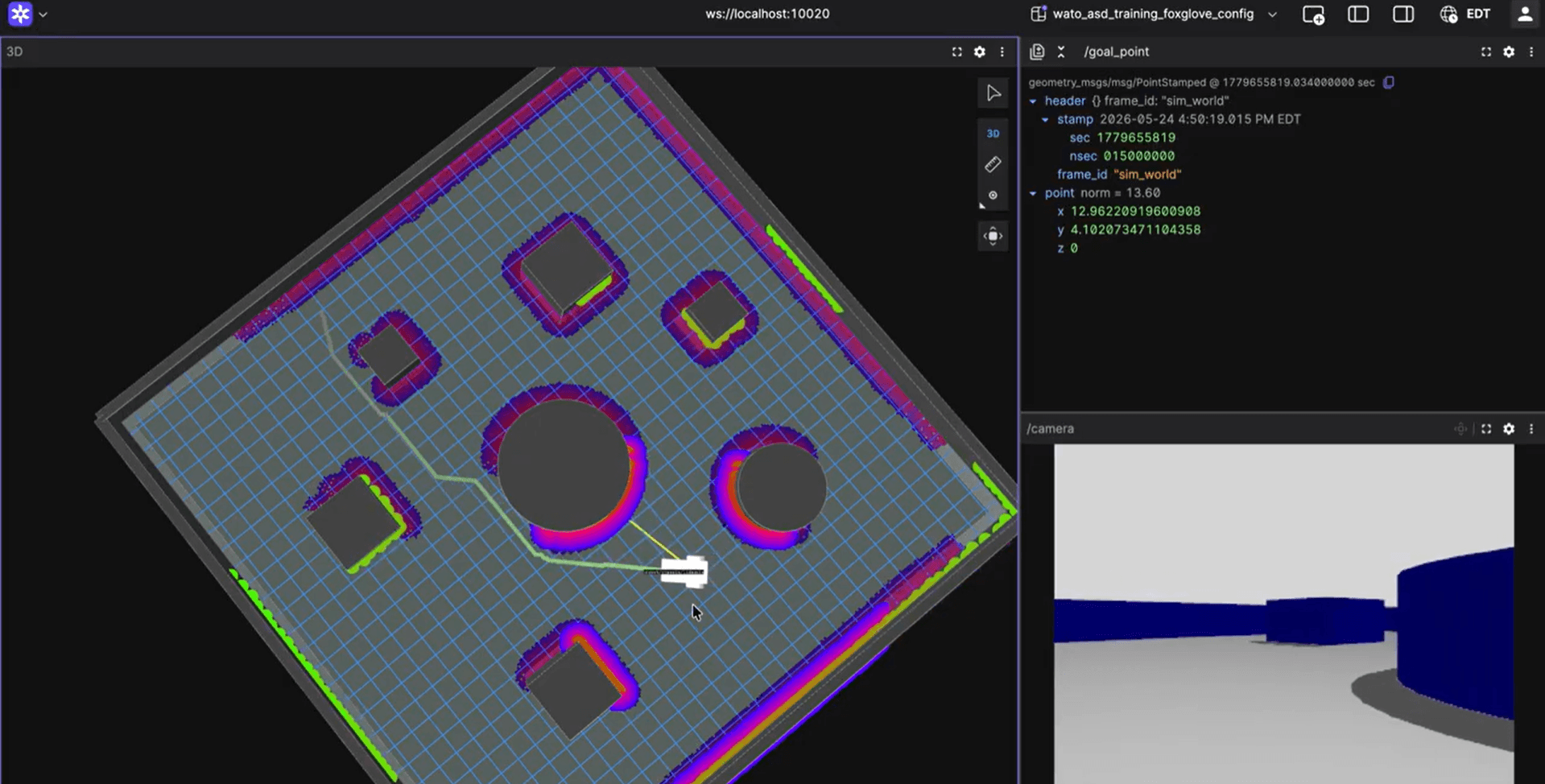The image size is (1545, 784).
Task: Open the EDT timezone selector
Action: [x=1466, y=14]
